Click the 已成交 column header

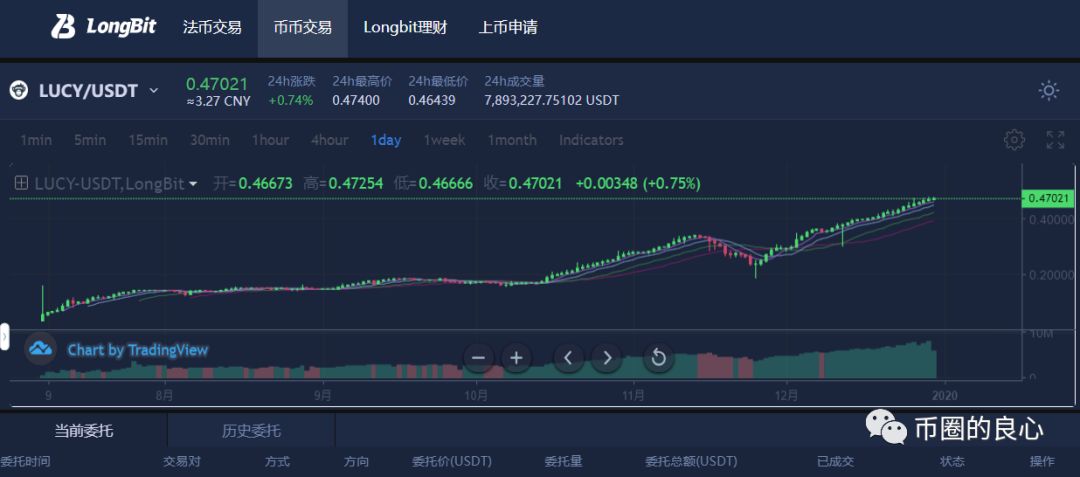pos(835,461)
